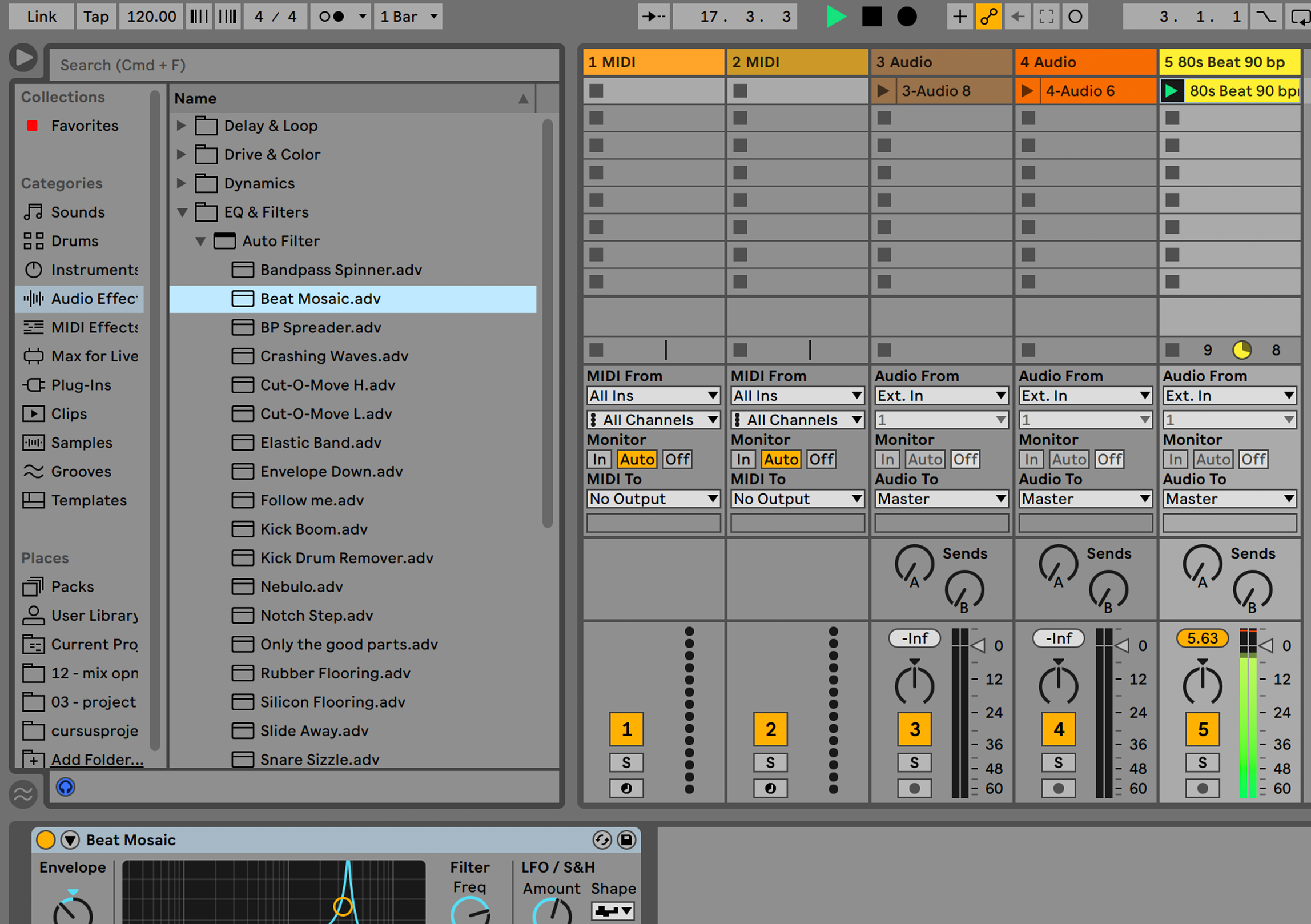Screen dimensions: 1311x924
Task: Click the Plug-Ins category icon
Action: 33,385
